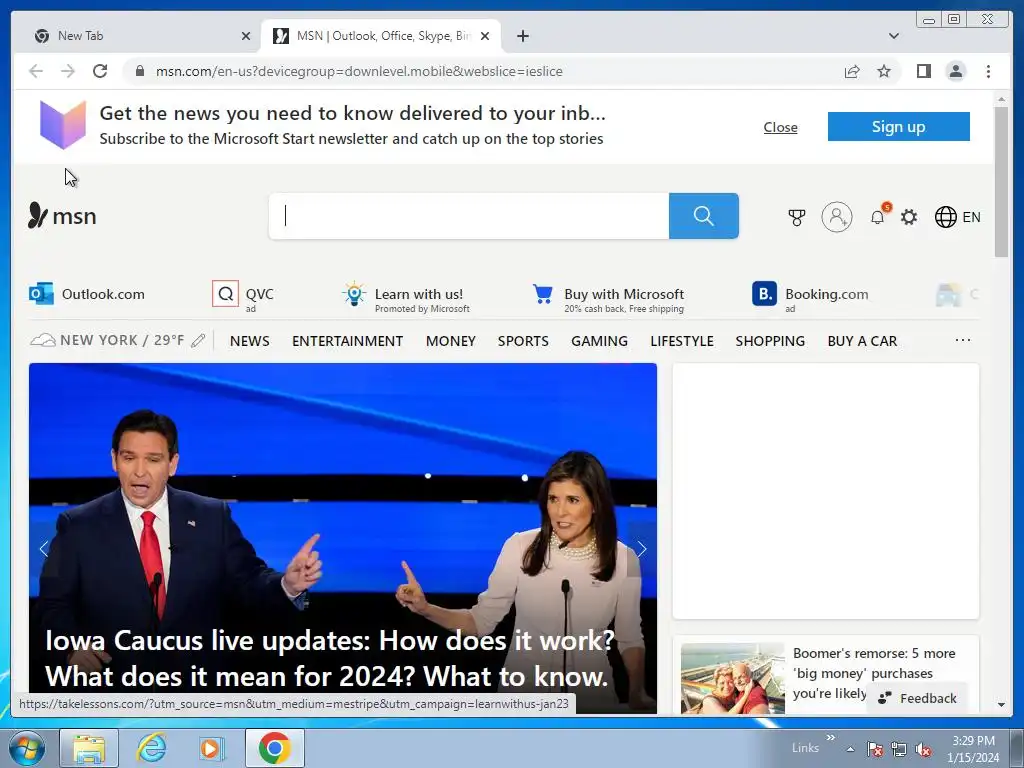
Task: Open the Chrome profile avatar
Action: (955, 71)
